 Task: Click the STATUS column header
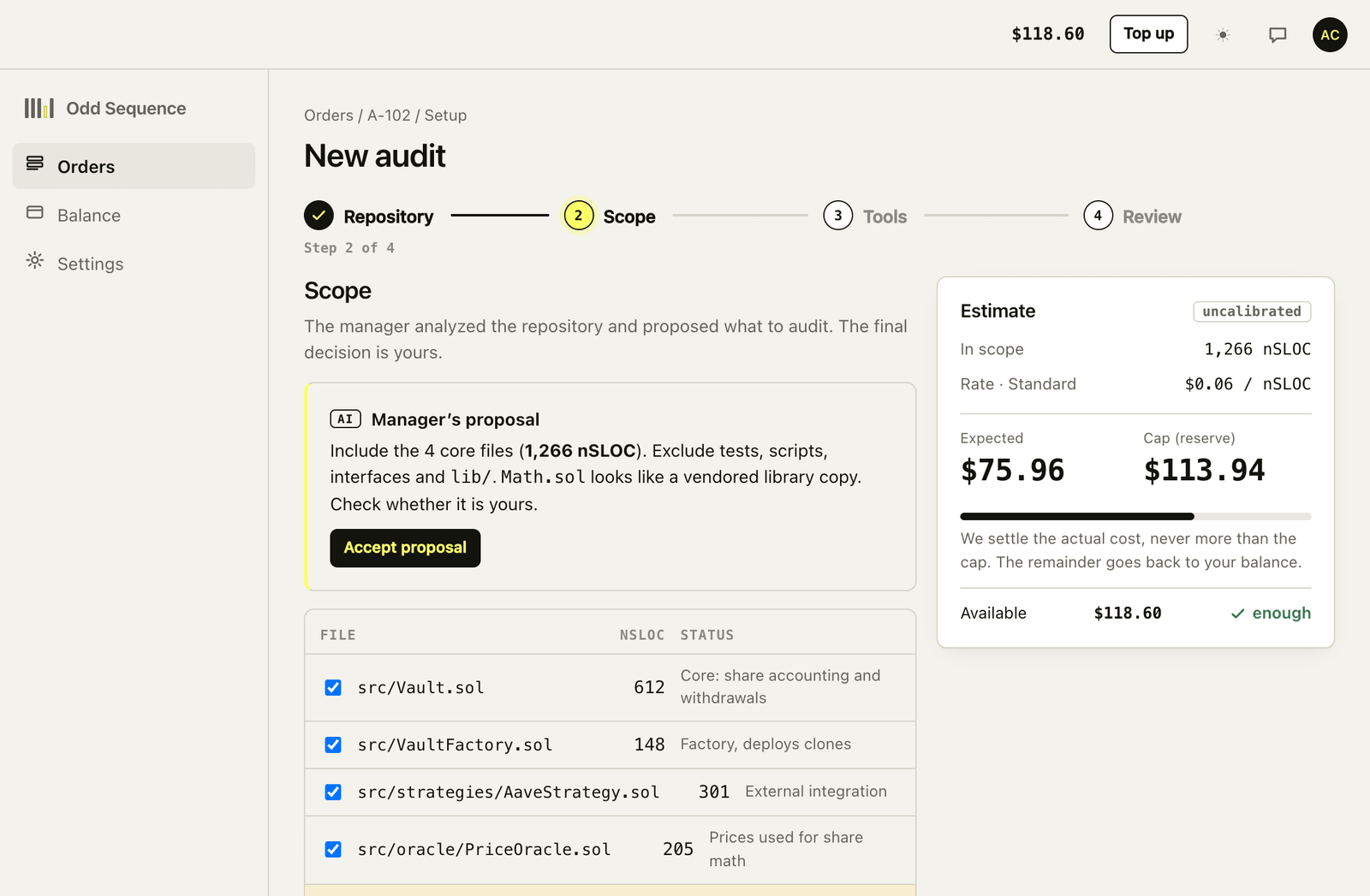click(x=707, y=635)
